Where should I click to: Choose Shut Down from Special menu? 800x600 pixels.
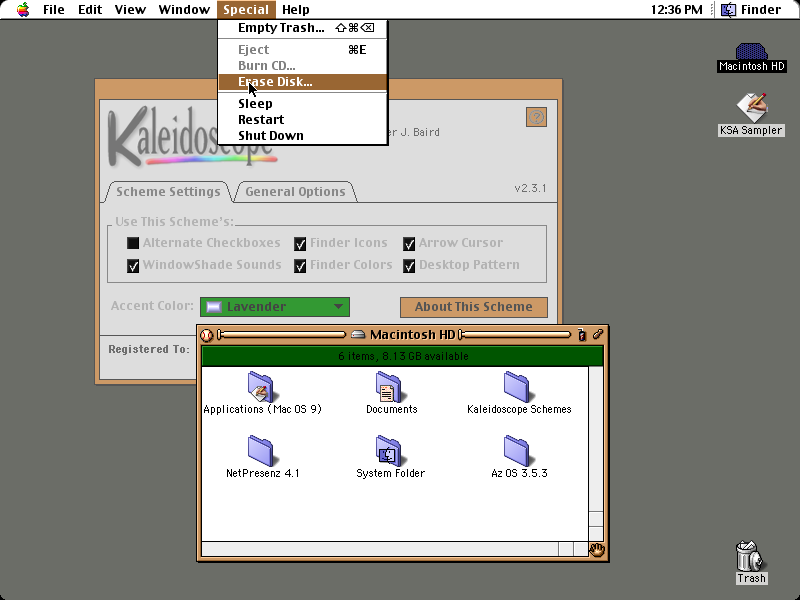point(303,135)
